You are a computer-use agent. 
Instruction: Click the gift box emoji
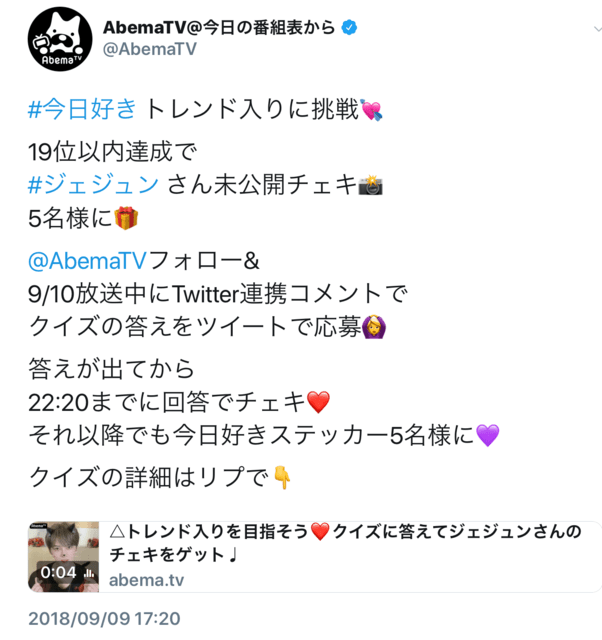(x=126, y=218)
